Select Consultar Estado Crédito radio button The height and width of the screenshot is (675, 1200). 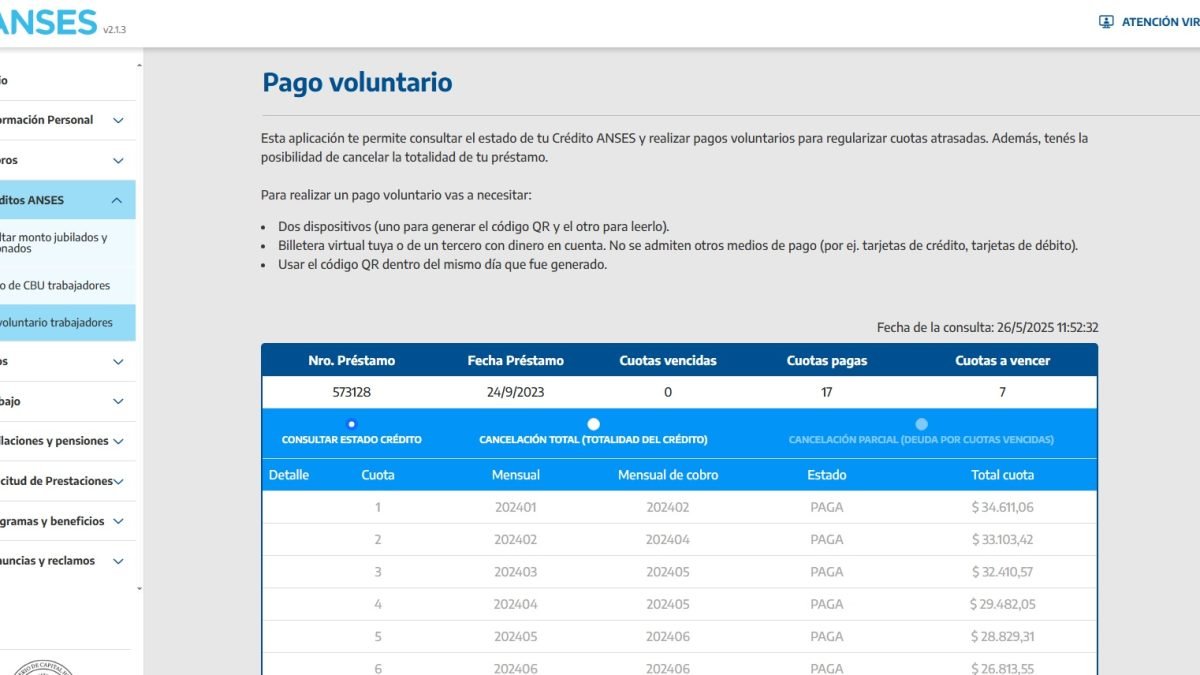(351, 424)
